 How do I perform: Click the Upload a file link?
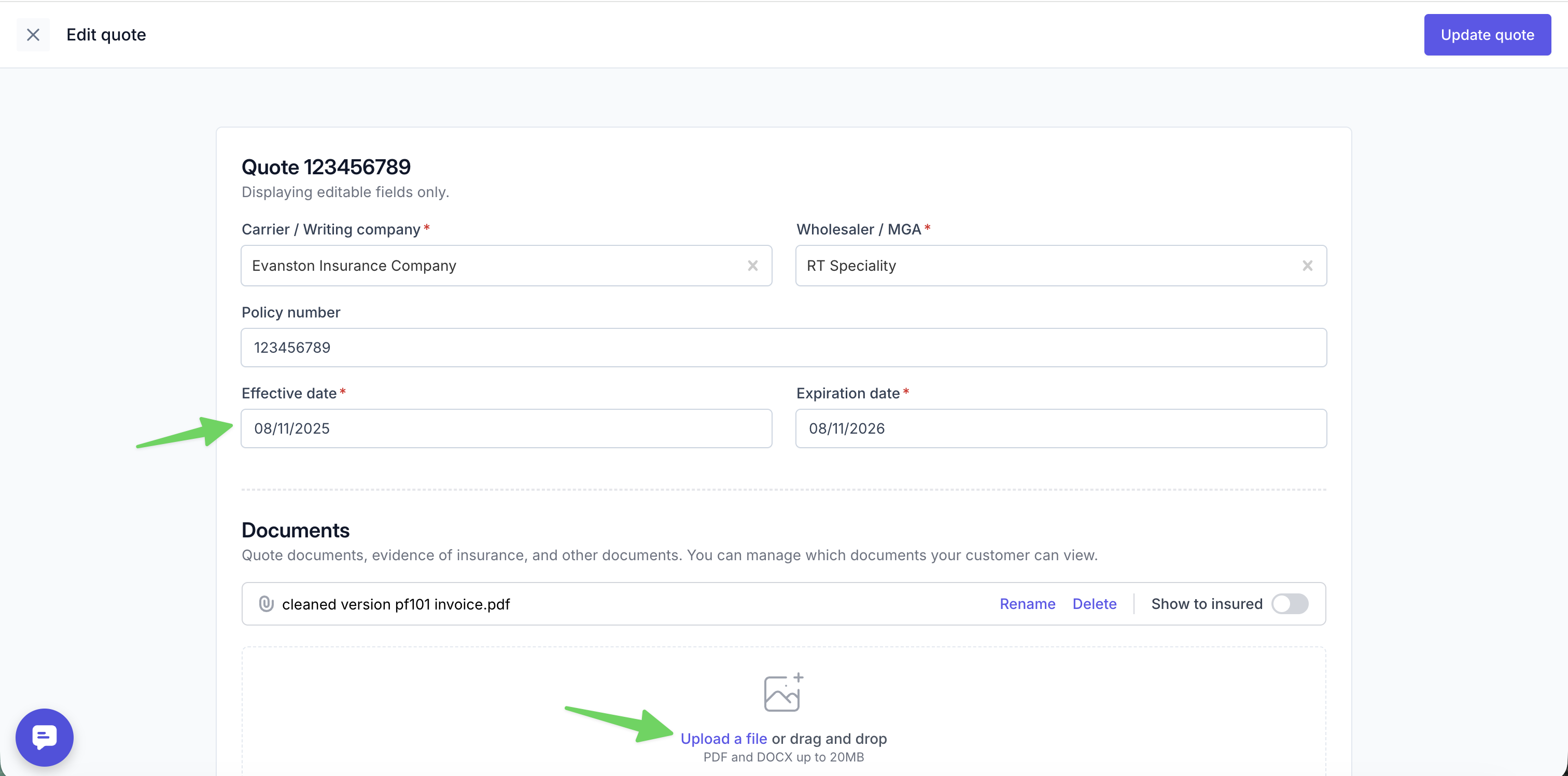pos(723,738)
